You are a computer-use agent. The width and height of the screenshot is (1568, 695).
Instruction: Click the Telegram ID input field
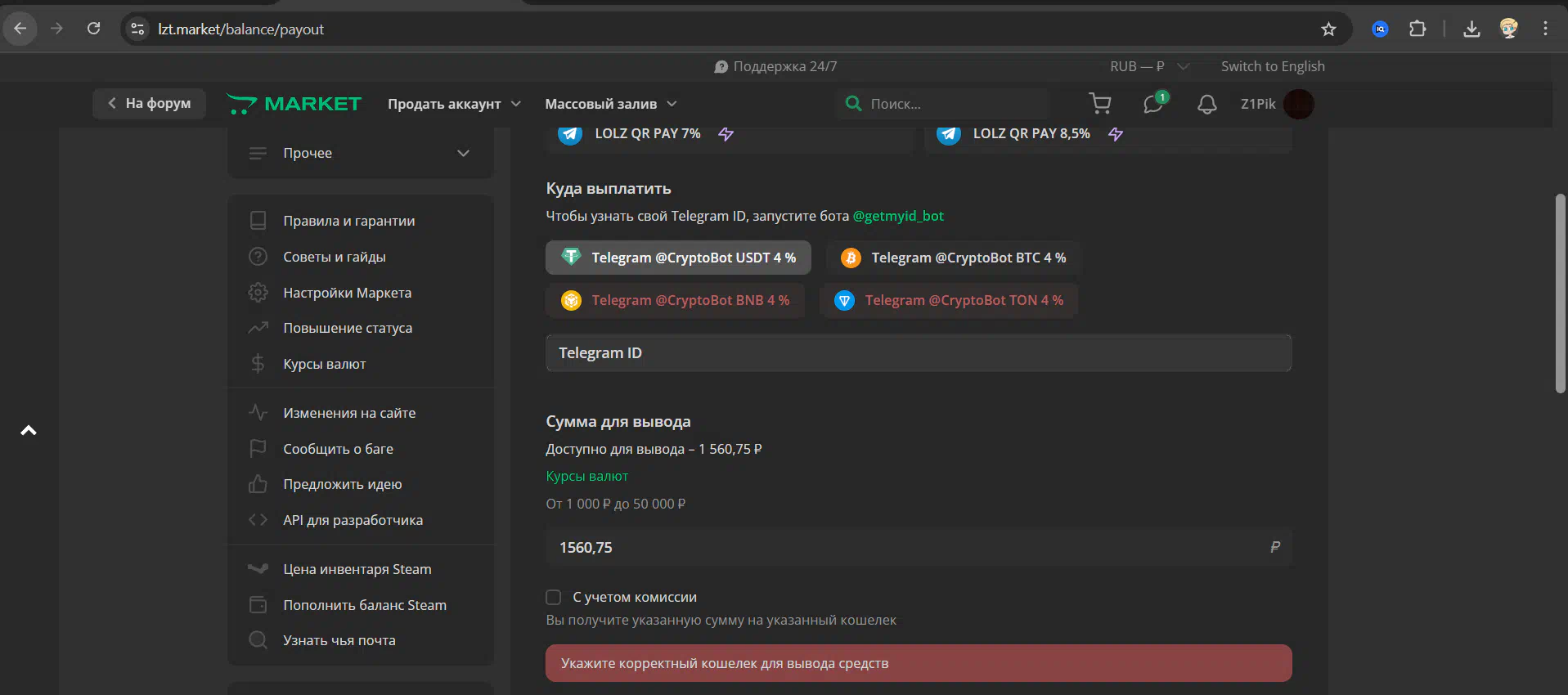coord(919,353)
